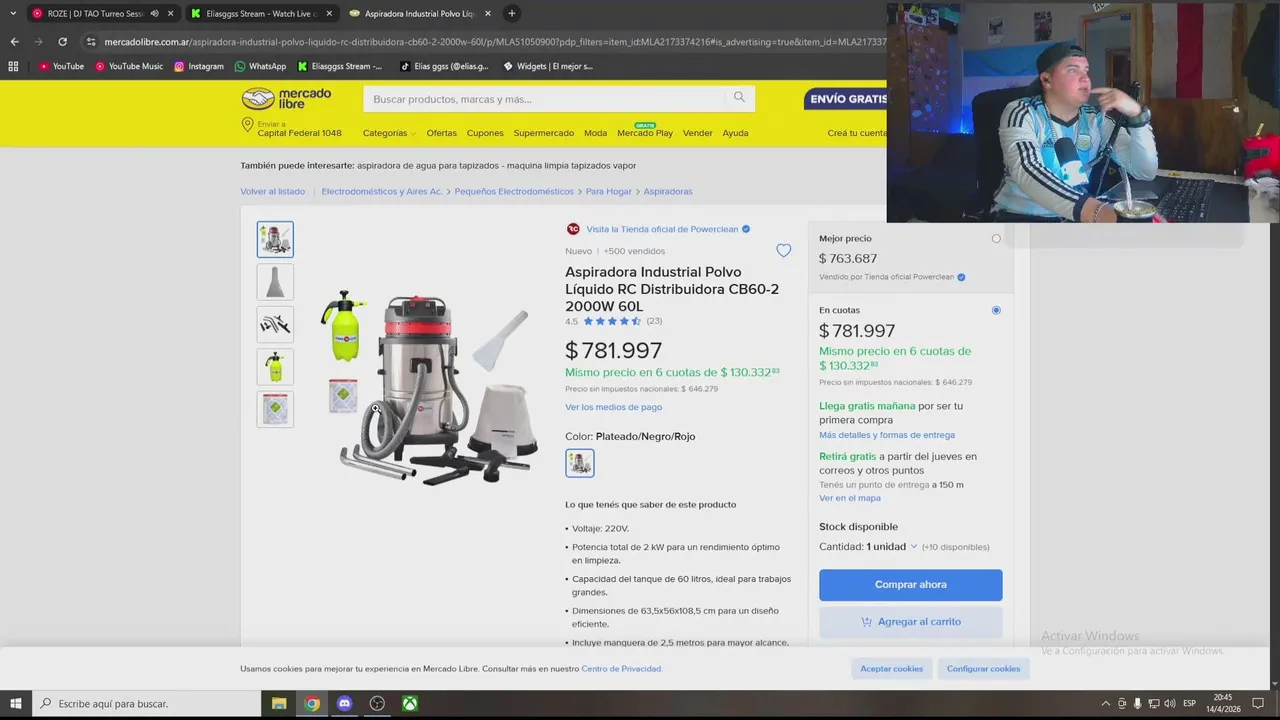The width and height of the screenshot is (1280, 720).
Task: Open YouTube Music bookmark
Action: tap(129, 66)
